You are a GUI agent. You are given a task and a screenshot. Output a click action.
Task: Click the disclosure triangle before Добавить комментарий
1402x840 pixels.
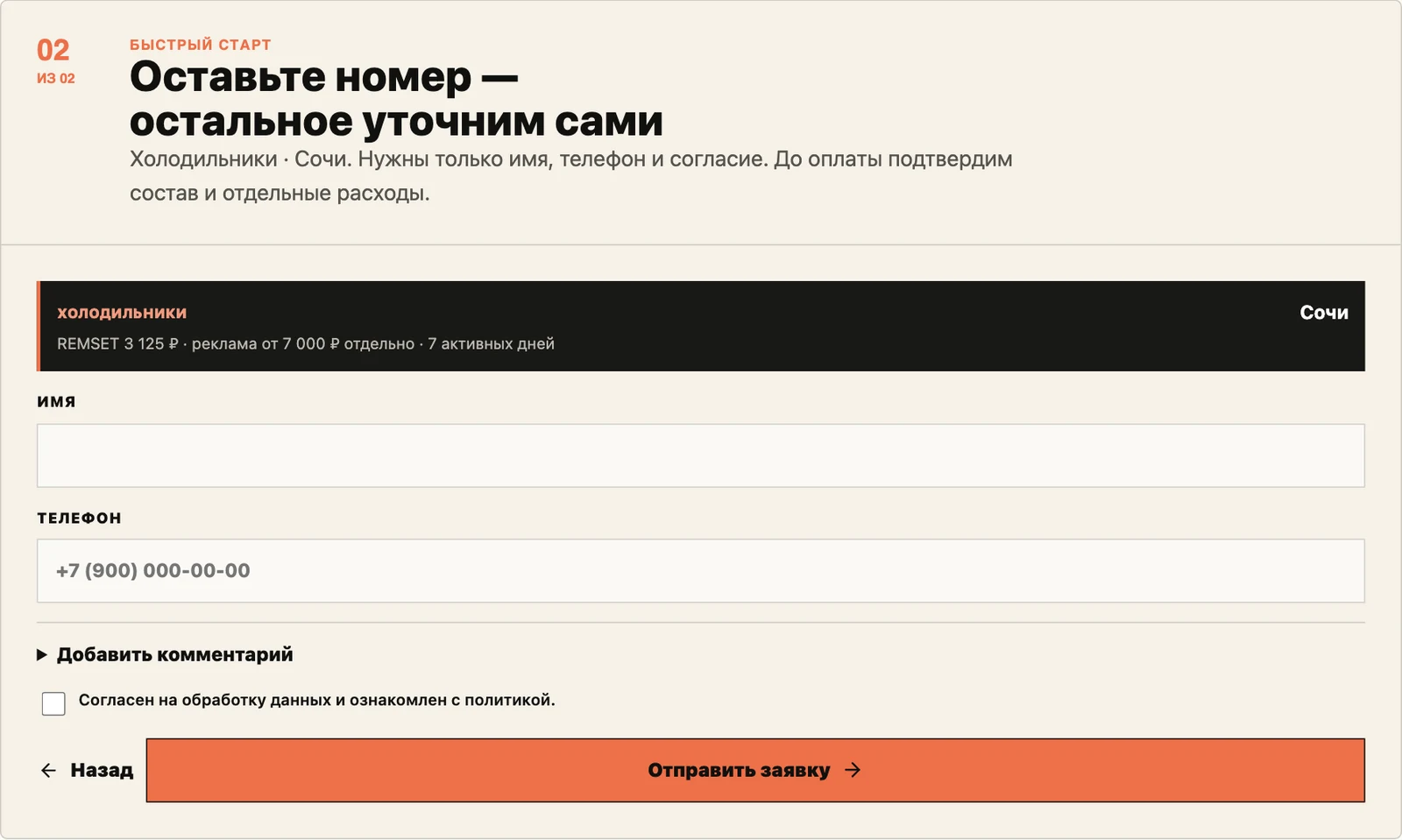[x=41, y=654]
